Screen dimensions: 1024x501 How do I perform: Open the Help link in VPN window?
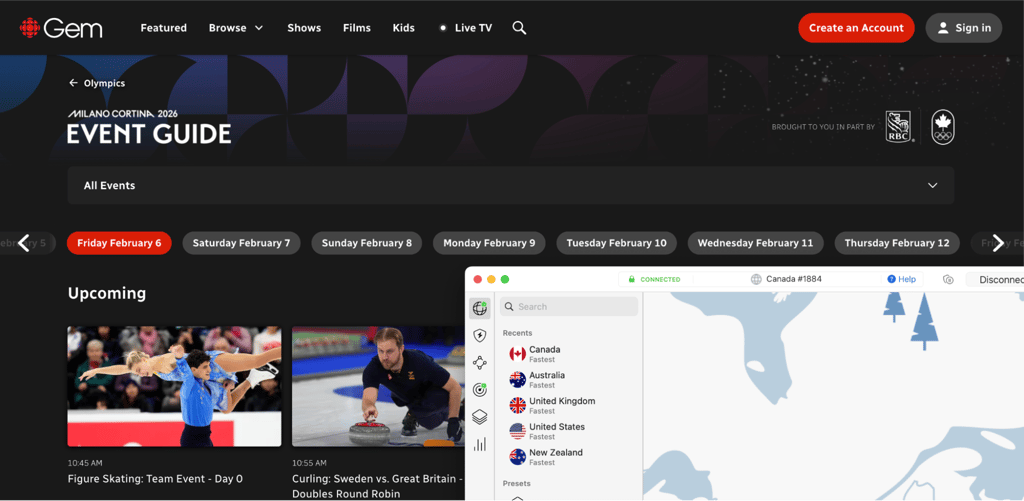[x=902, y=279]
